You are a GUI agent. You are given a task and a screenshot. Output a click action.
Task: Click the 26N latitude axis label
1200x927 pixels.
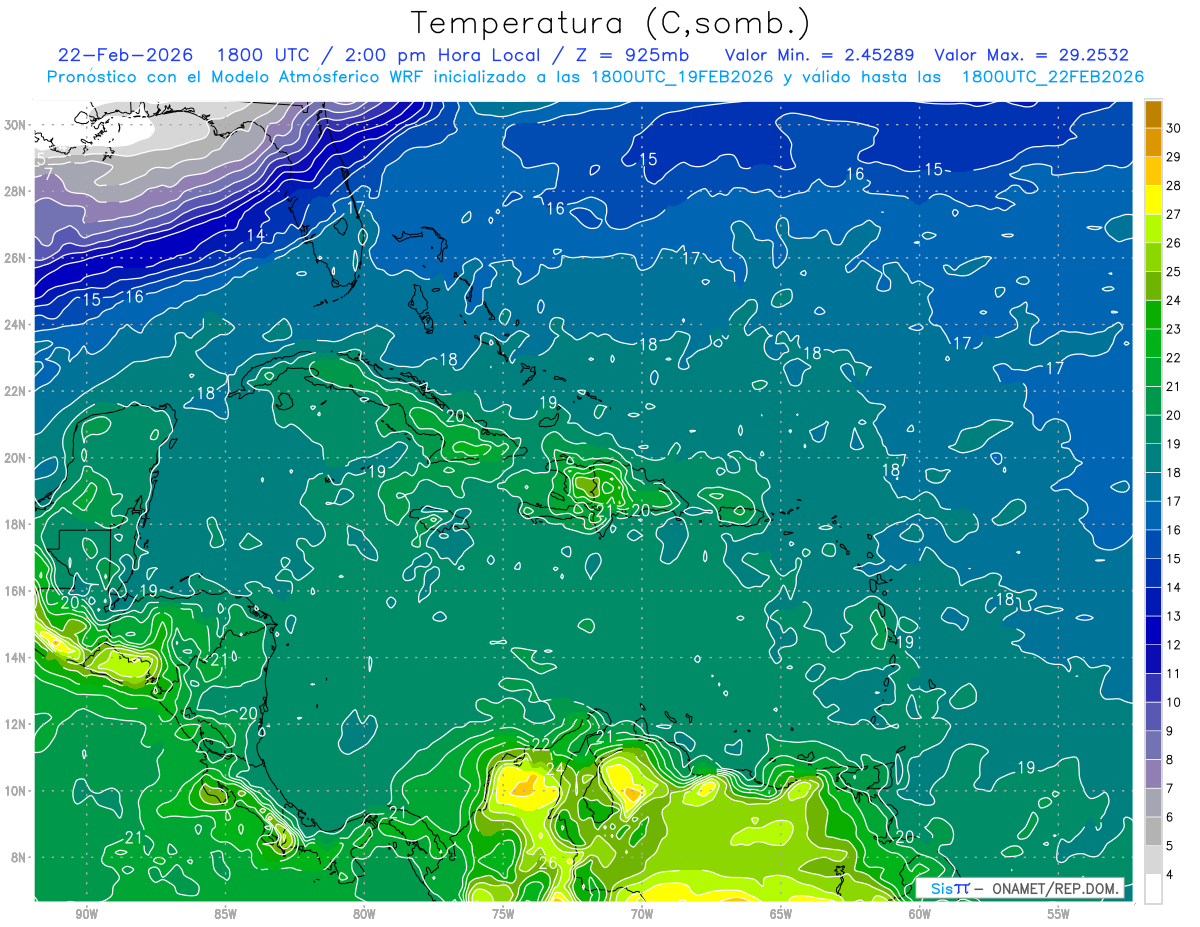[x=17, y=258]
